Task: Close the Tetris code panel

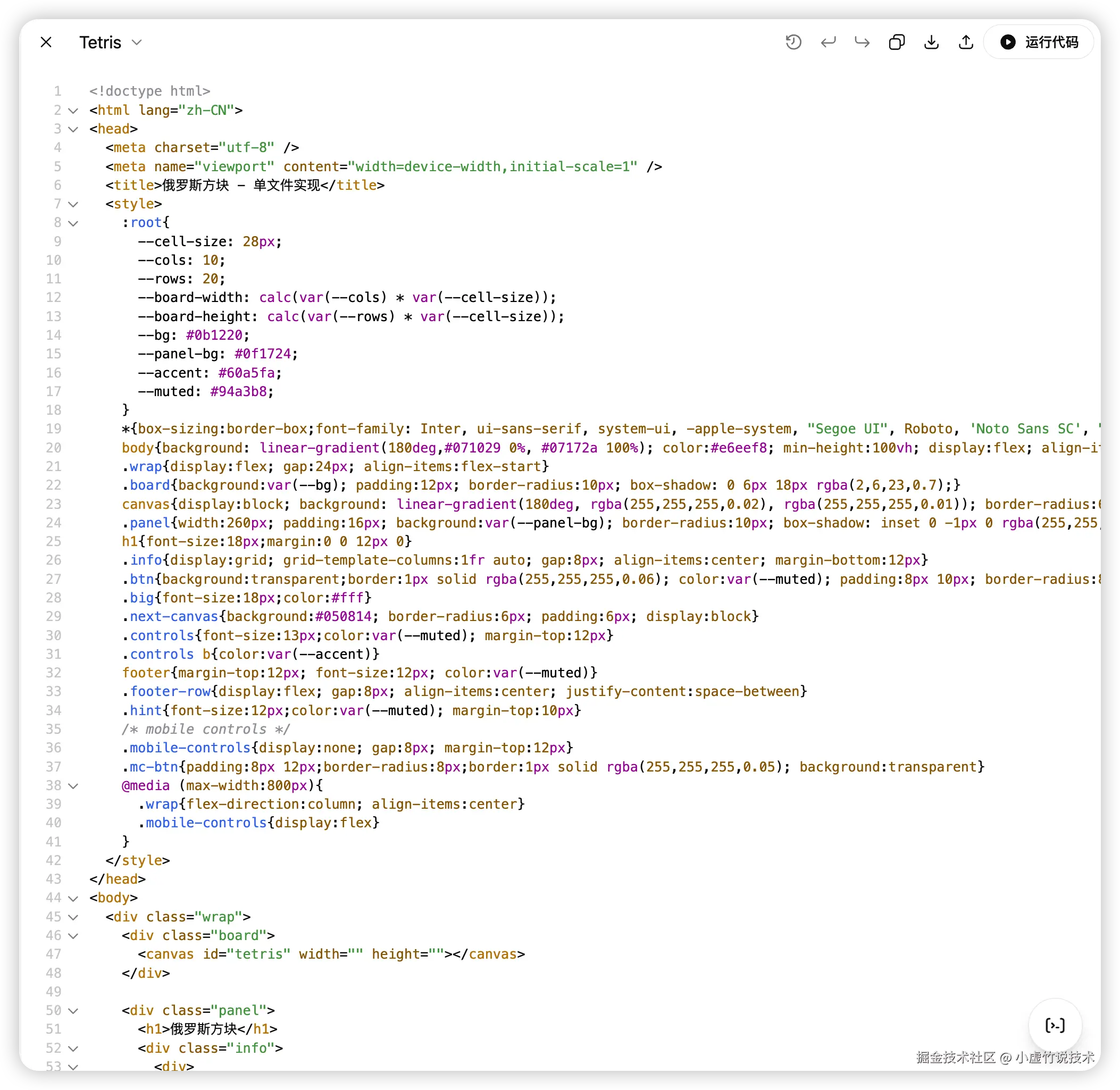Action: tap(46, 43)
